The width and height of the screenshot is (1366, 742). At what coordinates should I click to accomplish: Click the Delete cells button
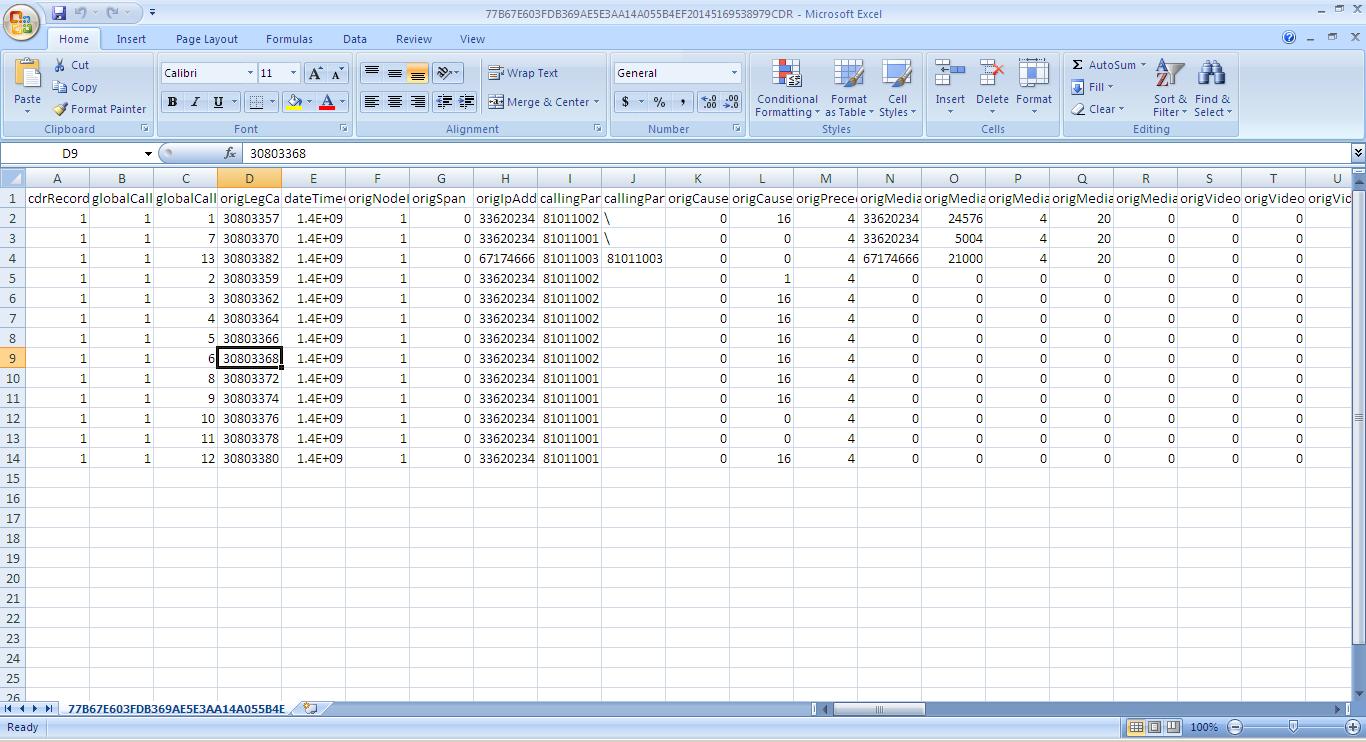(992, 88)
